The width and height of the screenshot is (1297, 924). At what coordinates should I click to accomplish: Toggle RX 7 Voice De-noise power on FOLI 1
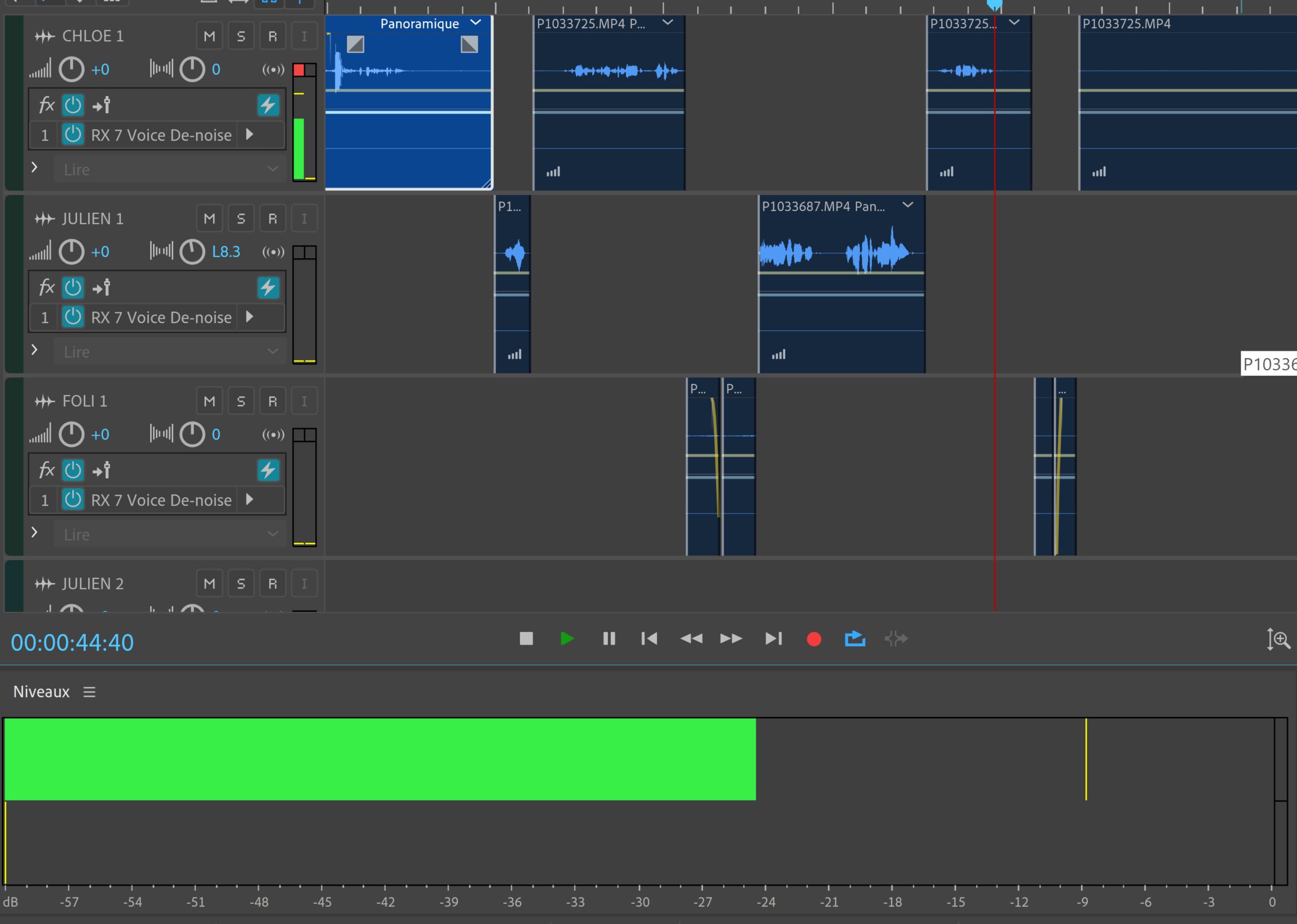(x=73, y=500)
